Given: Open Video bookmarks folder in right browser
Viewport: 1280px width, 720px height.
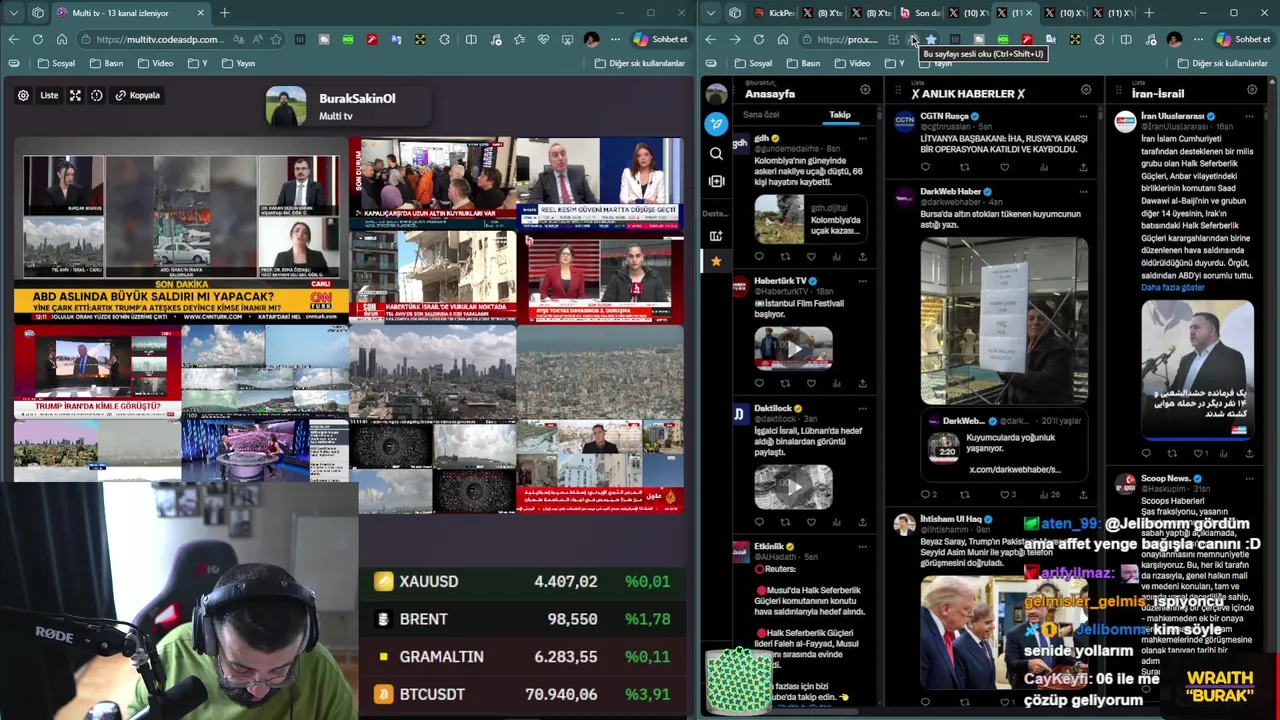Looking at the screenshot, I should click(853, 63).
